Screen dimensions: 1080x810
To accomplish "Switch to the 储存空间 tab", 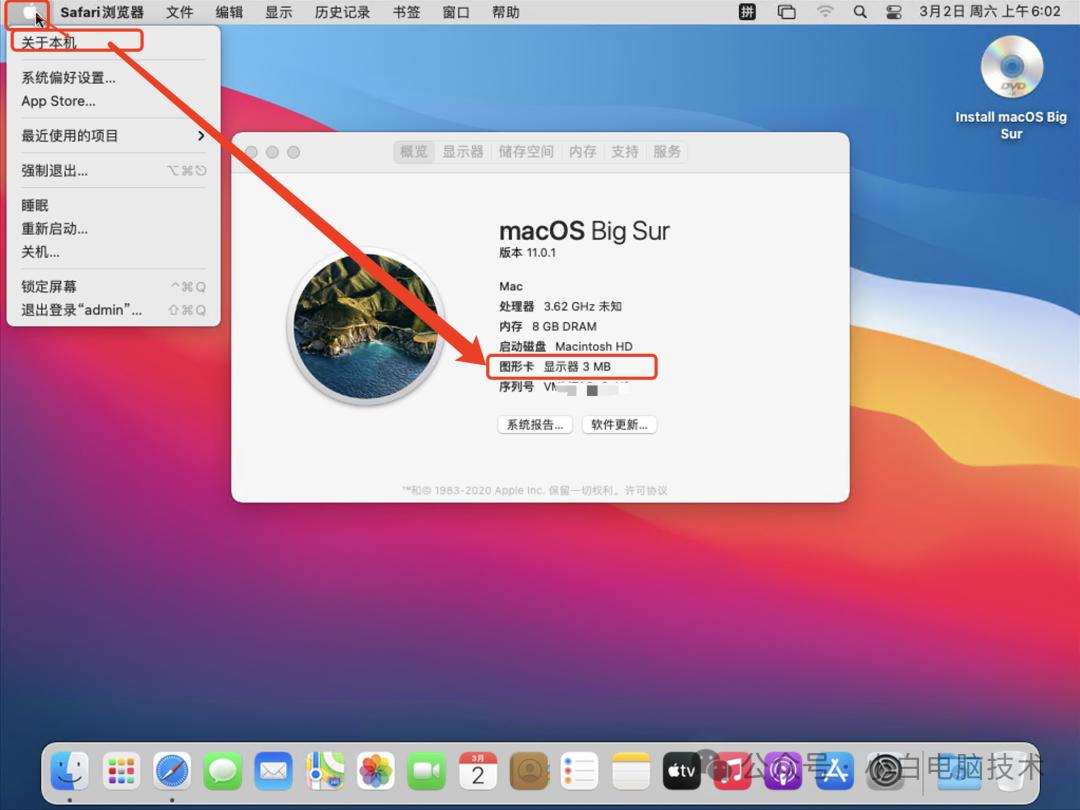I will click(526, 152).
